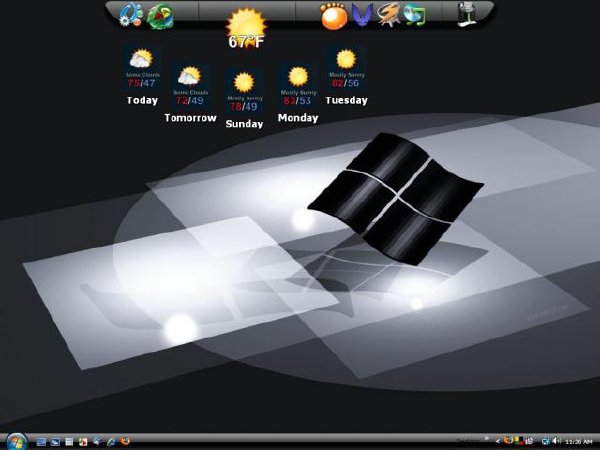This screenshot has height=450, width=600.
Task: Launch Firefox from quick launch
Action: (125, 442)
